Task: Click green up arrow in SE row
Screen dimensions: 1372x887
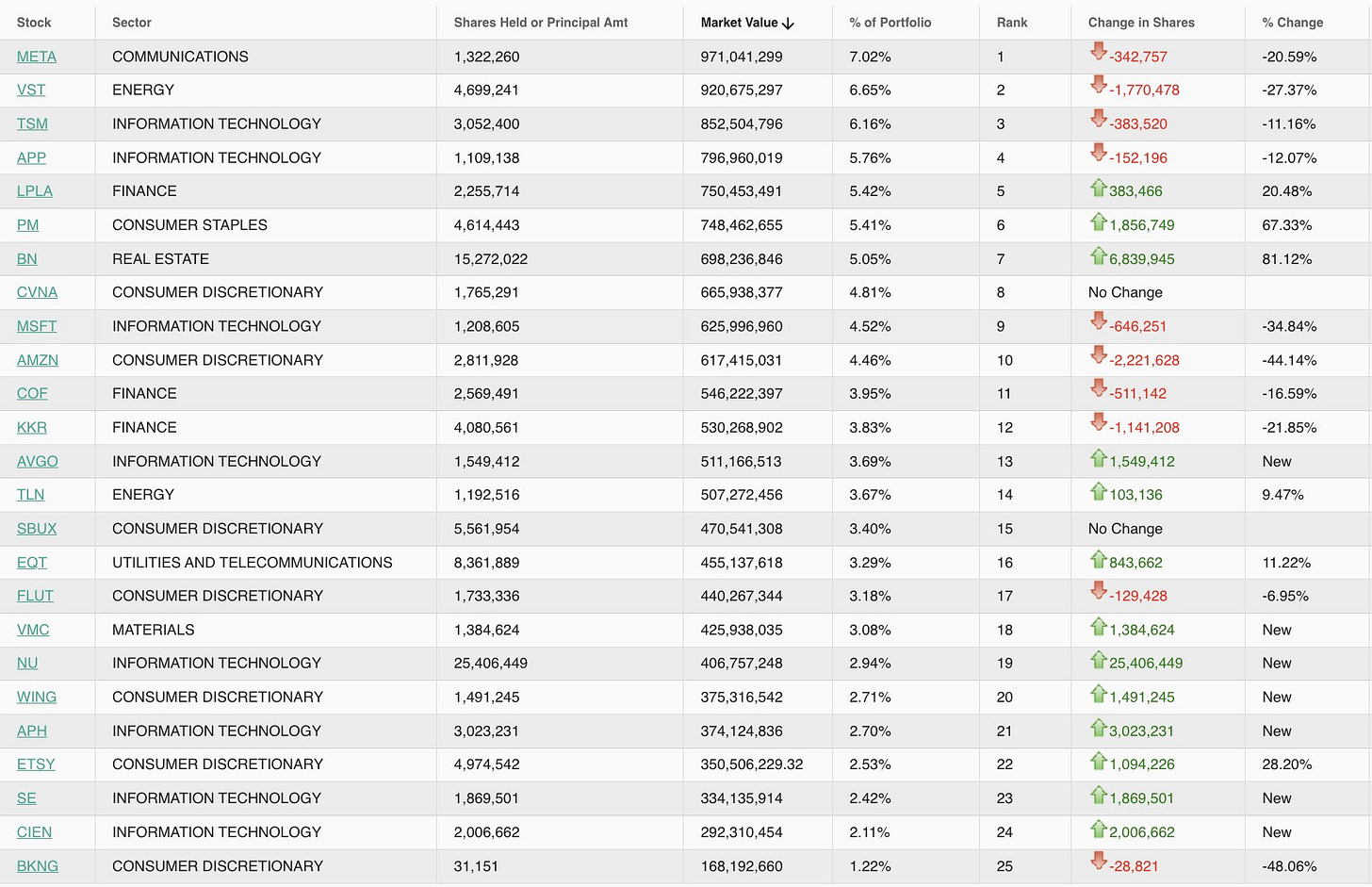Action: click(1098, 795)
